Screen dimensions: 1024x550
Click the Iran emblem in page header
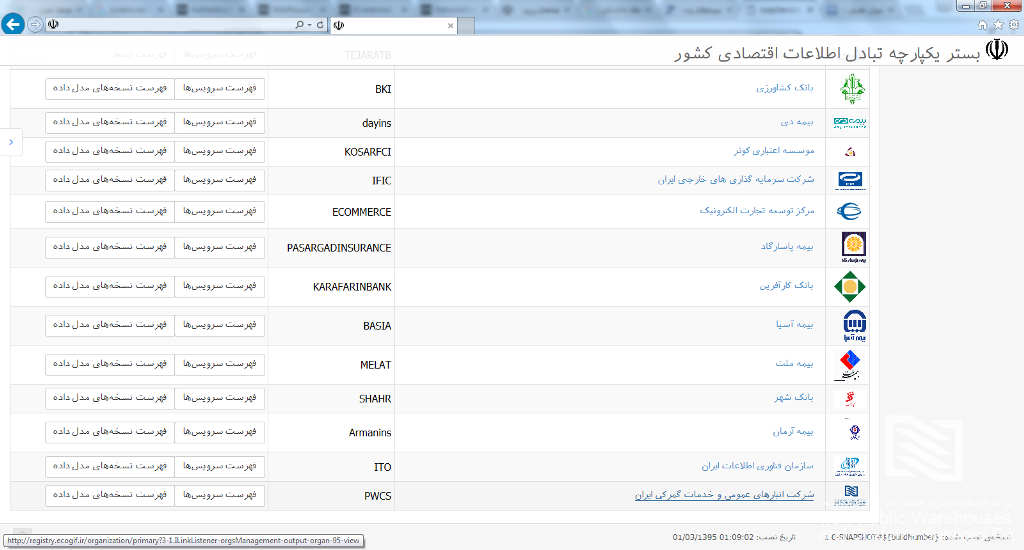coord(997,50)
